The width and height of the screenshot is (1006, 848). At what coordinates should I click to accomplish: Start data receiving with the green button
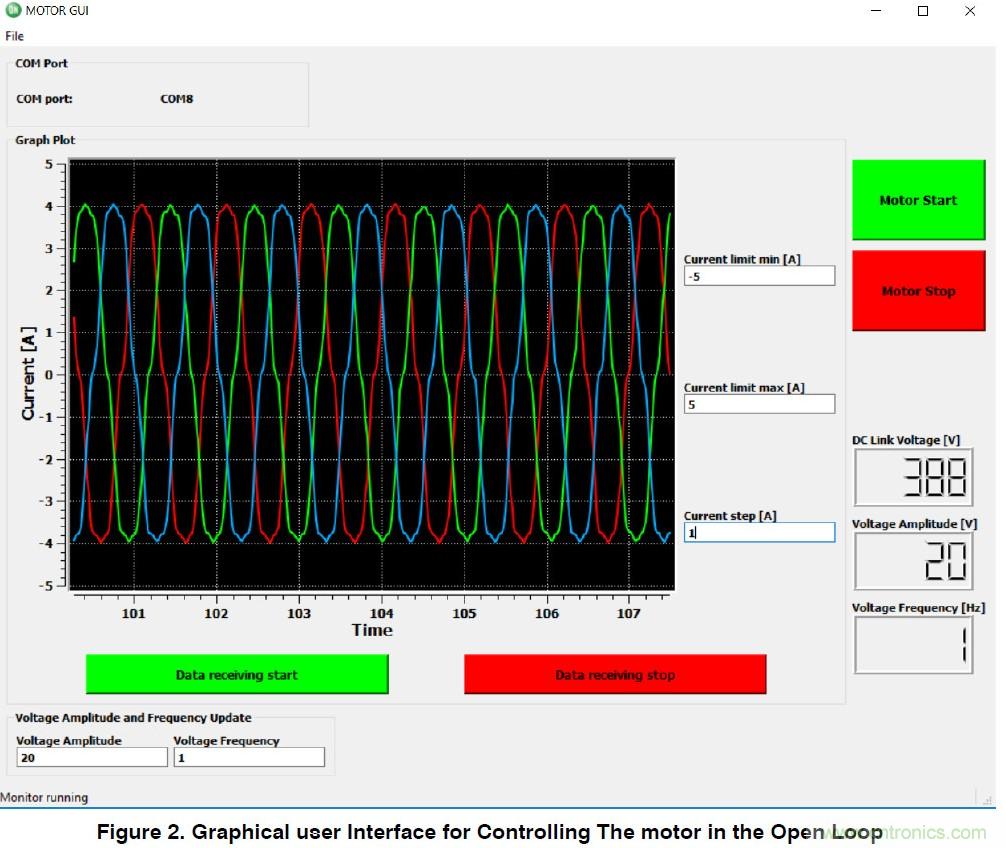pos(236,675)
